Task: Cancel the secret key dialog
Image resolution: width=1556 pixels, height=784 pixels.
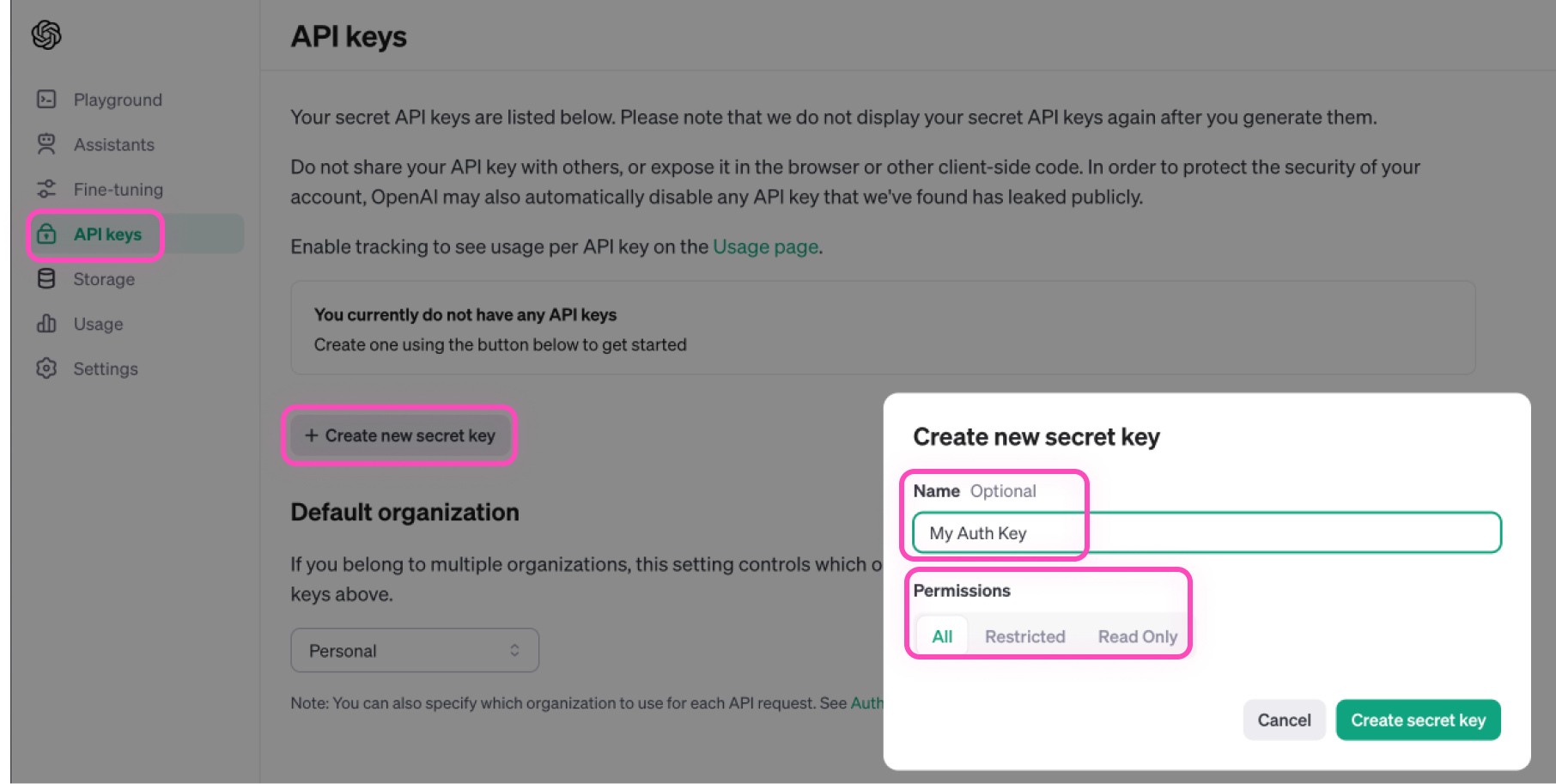Action: 1284,720
